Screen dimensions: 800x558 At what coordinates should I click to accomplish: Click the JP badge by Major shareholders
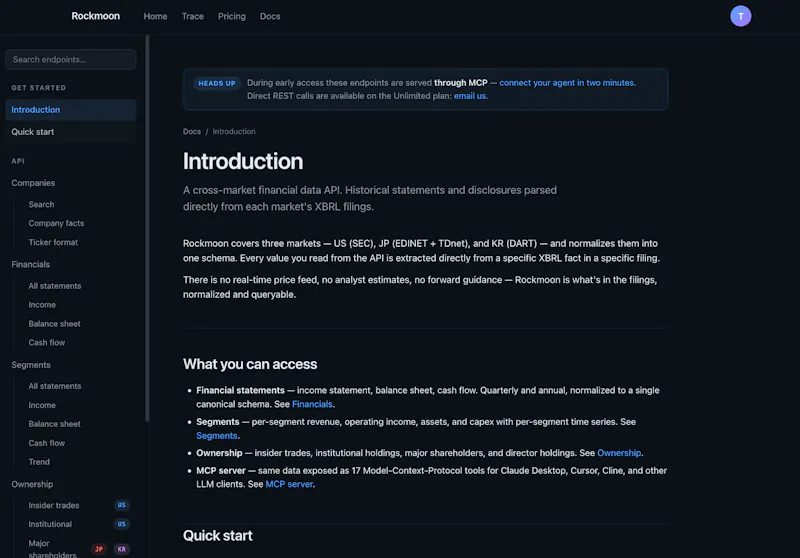click(x=99, y=549)
